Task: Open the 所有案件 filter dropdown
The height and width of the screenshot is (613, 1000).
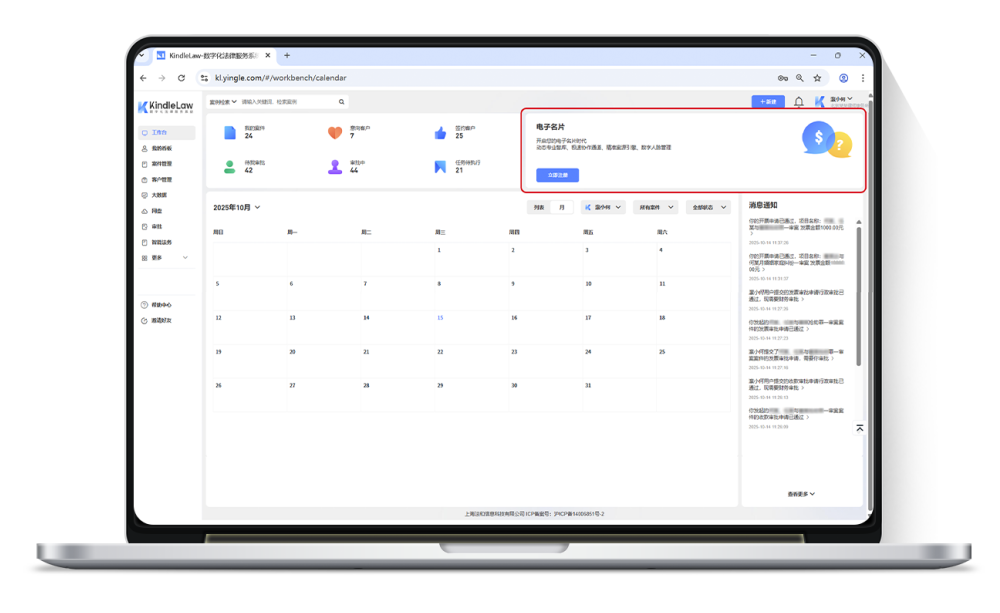Action: click(655, 207)
